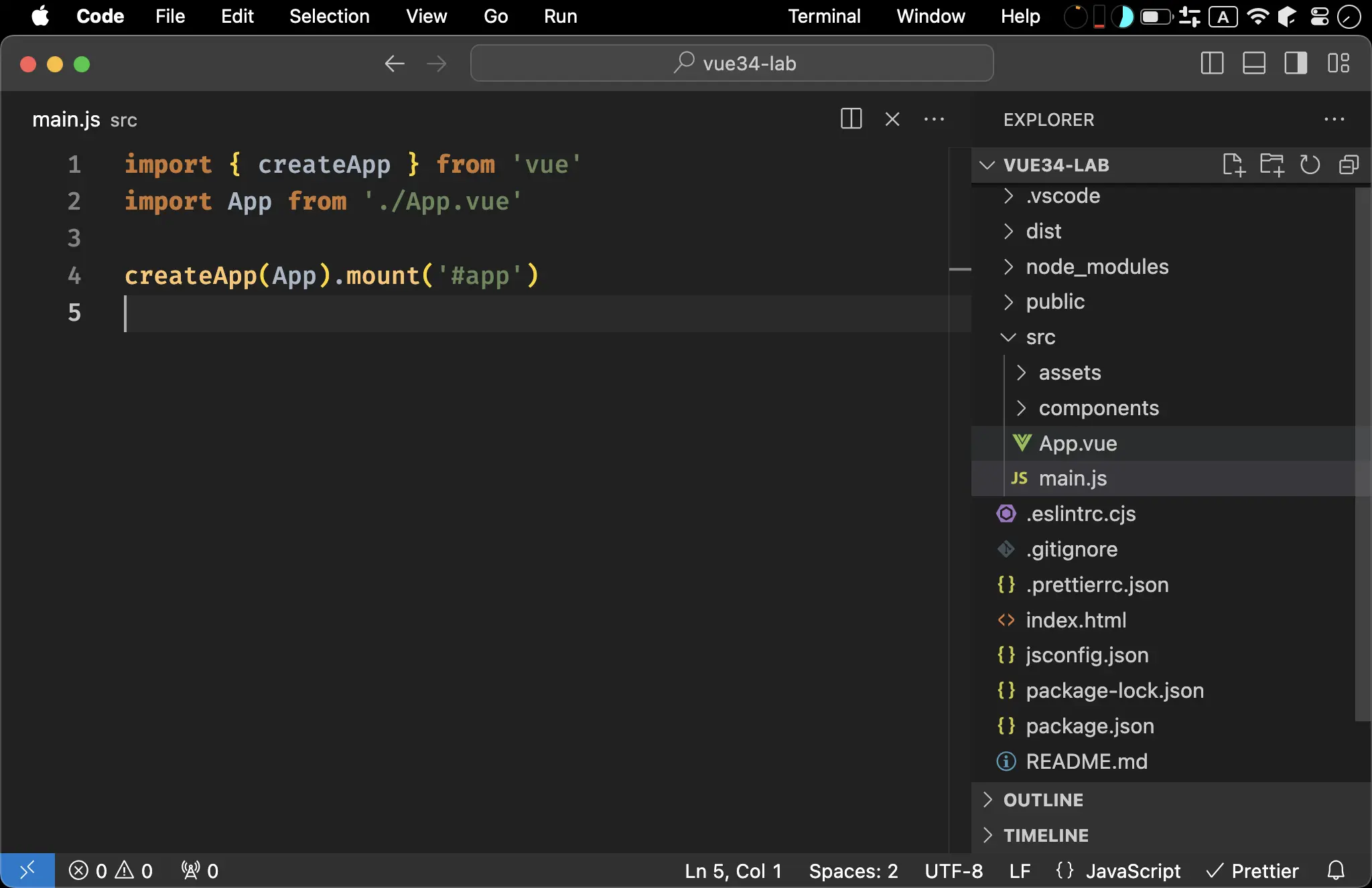The width and height of the screenshot is (1372, 888).
Task: Click the curly braces language status icon
Action: pos(1065,871)
